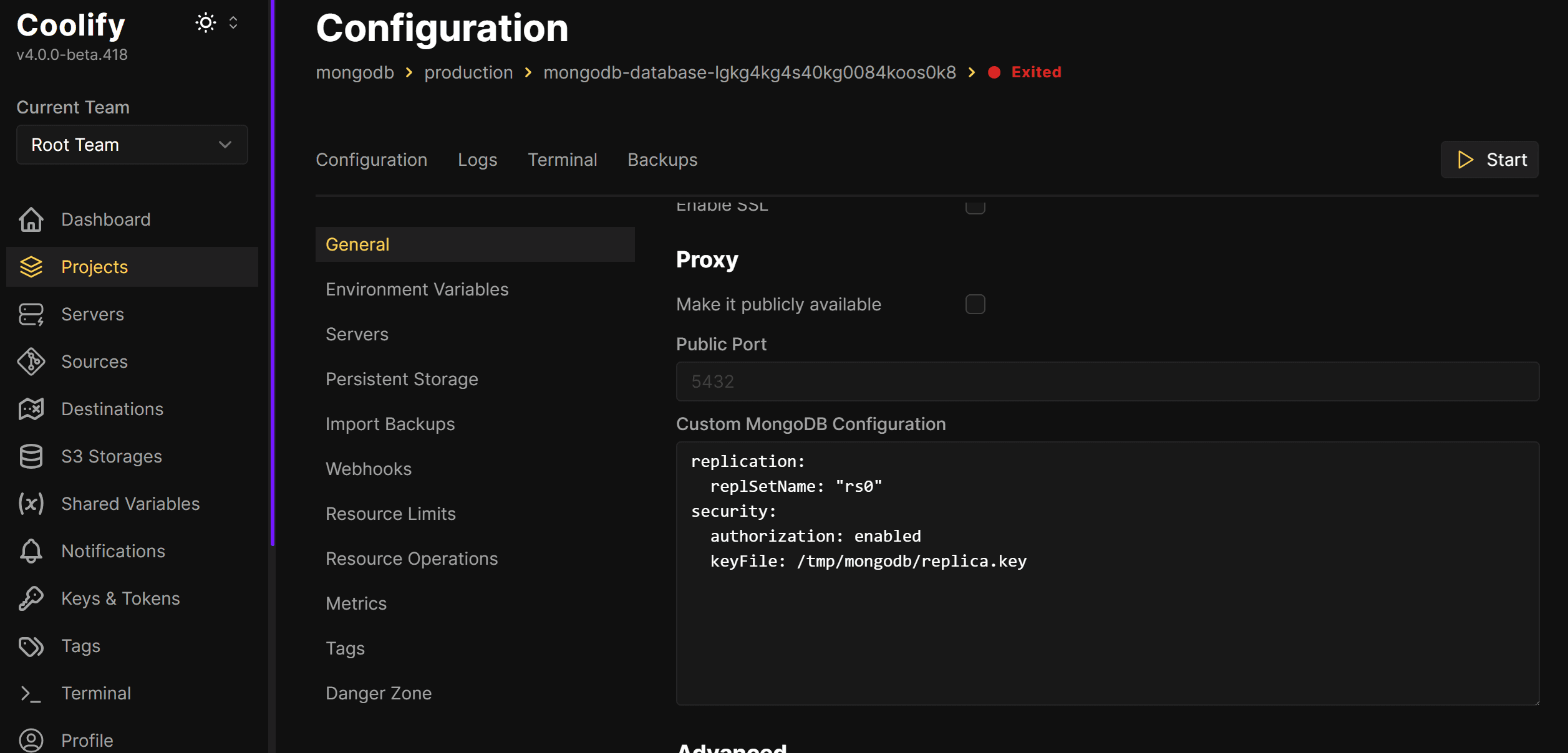Click the Profile user icon

point(31,741)
